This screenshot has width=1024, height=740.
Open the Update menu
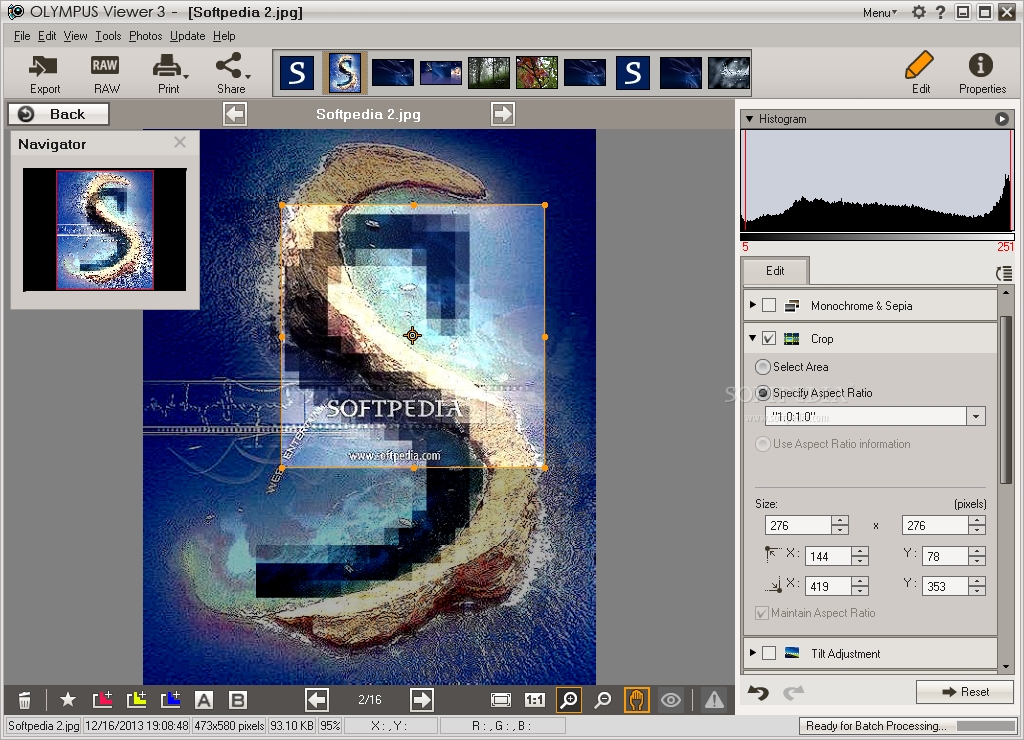pos(187,36)
